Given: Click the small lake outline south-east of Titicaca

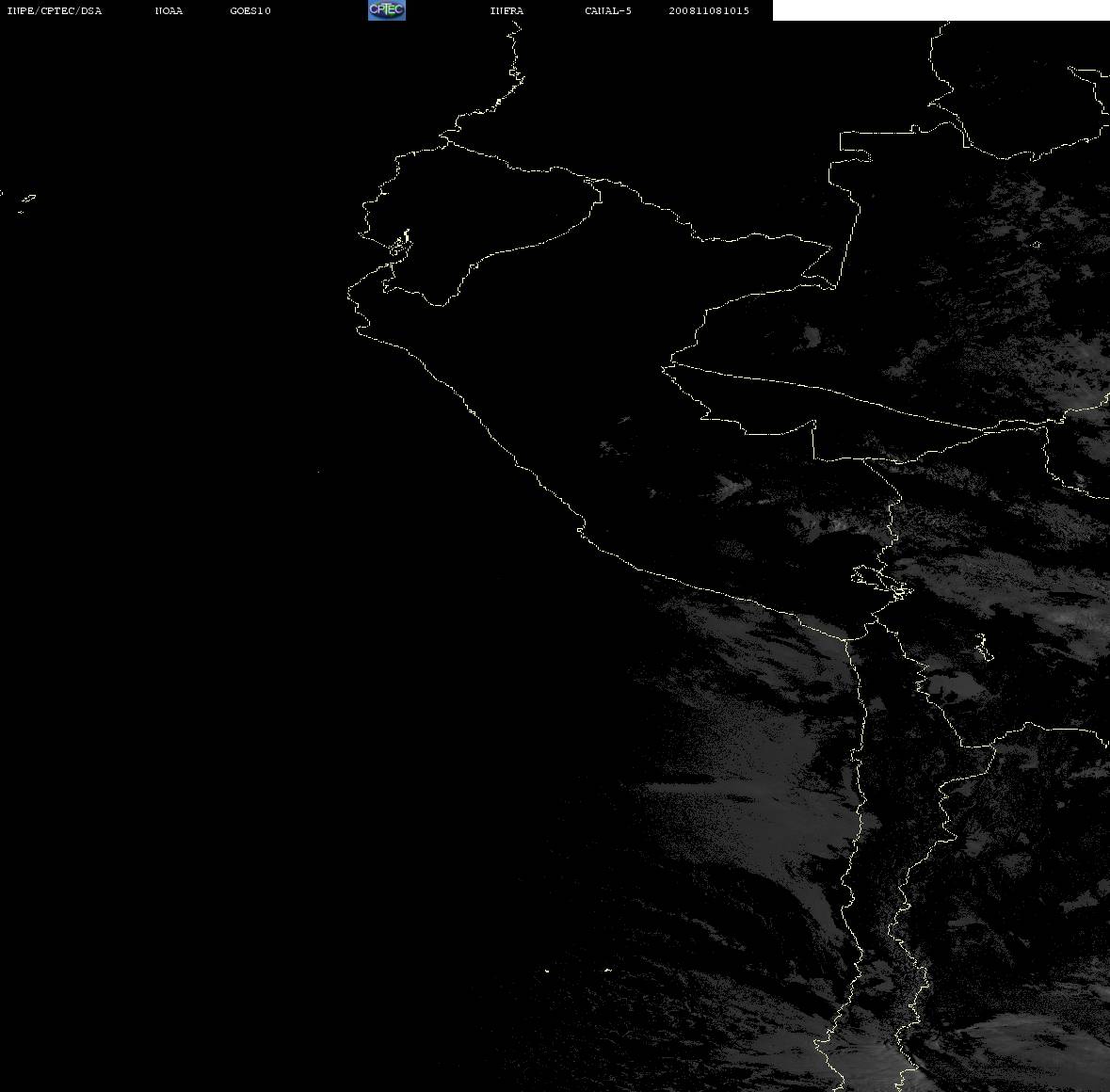Looking at the screenshot, I should [x=983, y=647].
